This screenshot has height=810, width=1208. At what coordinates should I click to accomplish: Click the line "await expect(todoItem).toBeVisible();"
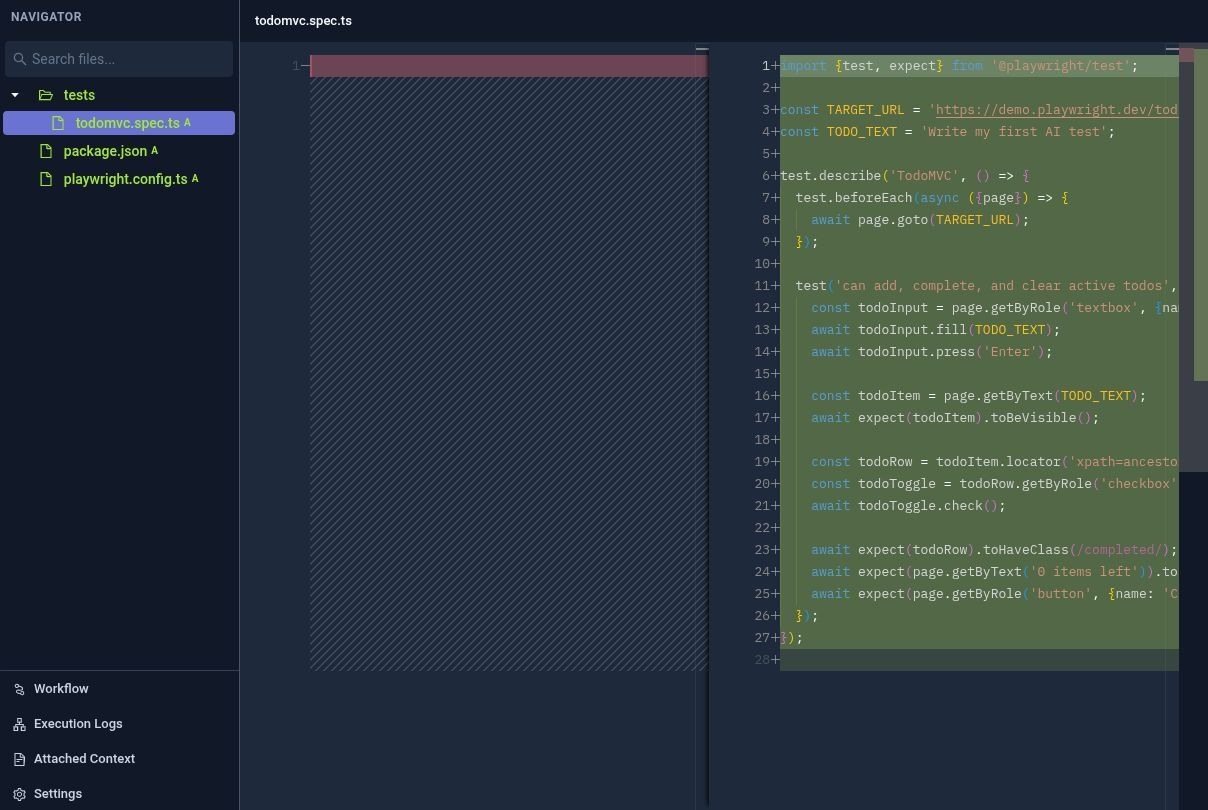click(x=955, y=418)
